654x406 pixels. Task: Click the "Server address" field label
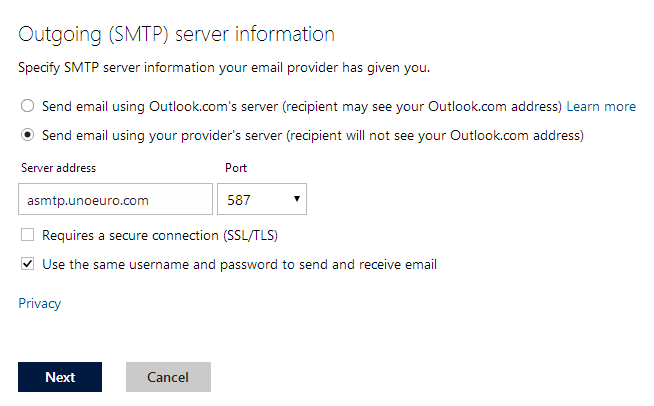click(x=57, y=168)
